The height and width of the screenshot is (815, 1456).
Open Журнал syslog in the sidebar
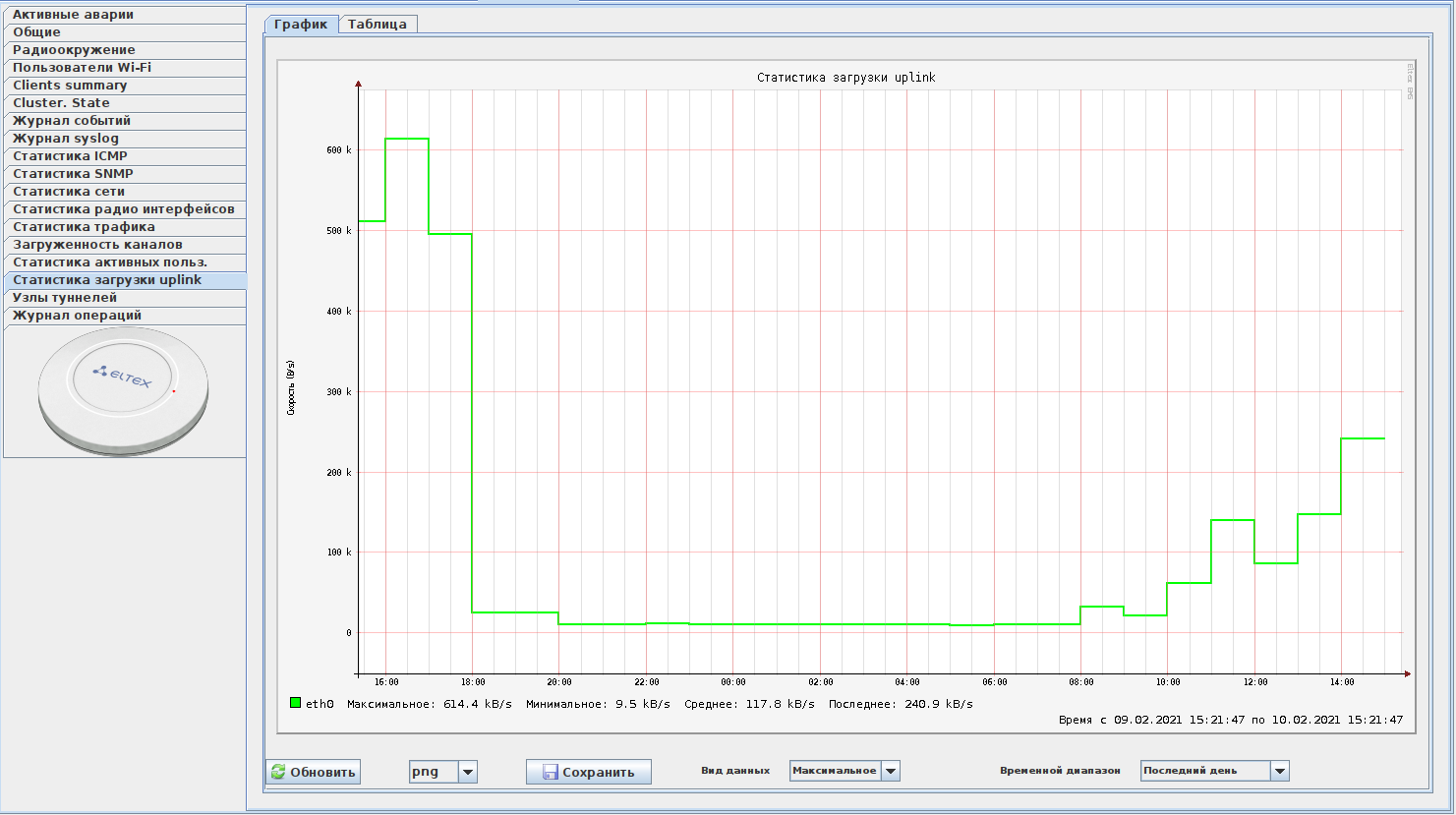coord(125,139)
